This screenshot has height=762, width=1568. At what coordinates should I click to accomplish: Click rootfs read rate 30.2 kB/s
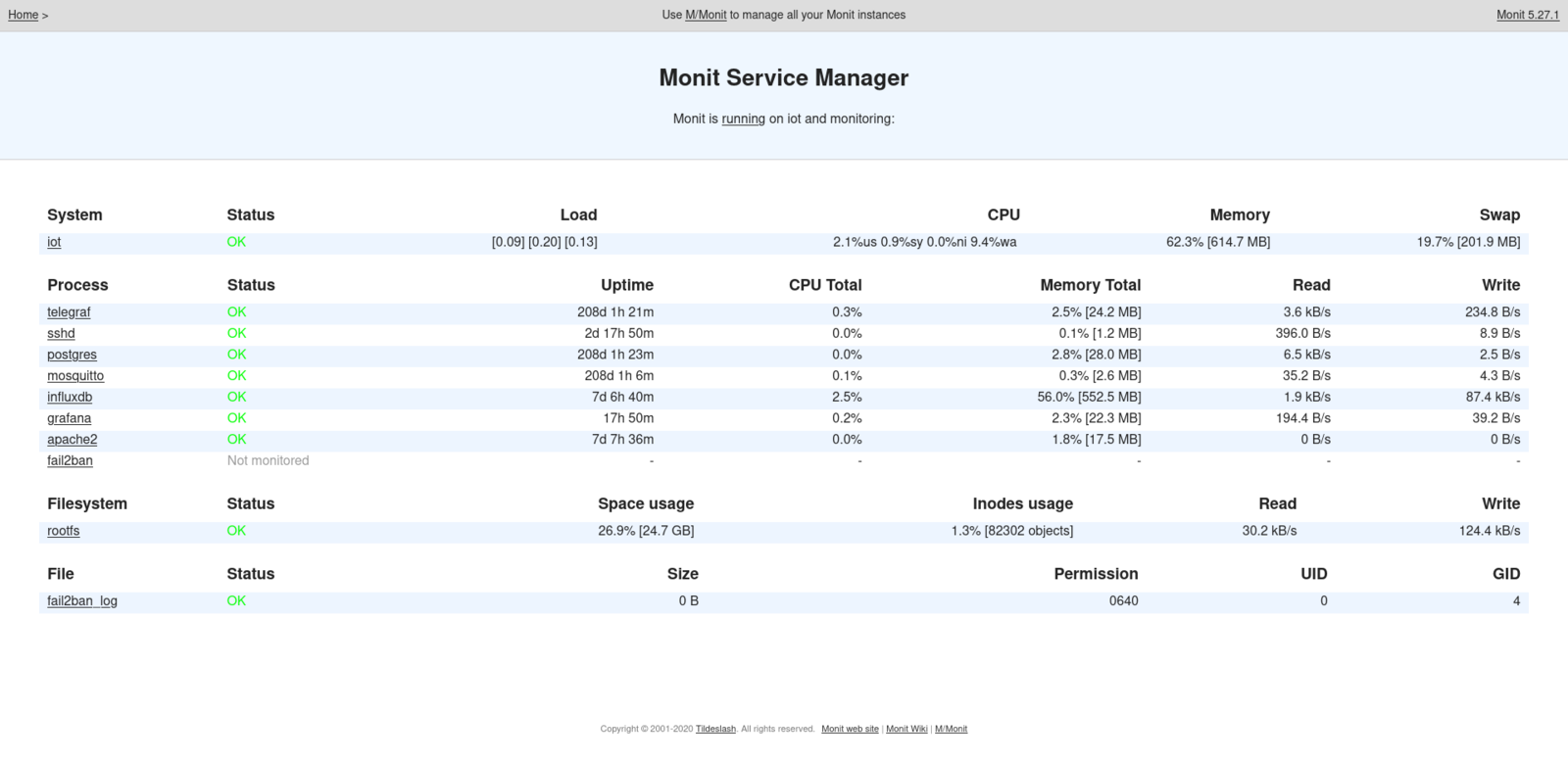pyautogui.click(x=1269, y=531)
